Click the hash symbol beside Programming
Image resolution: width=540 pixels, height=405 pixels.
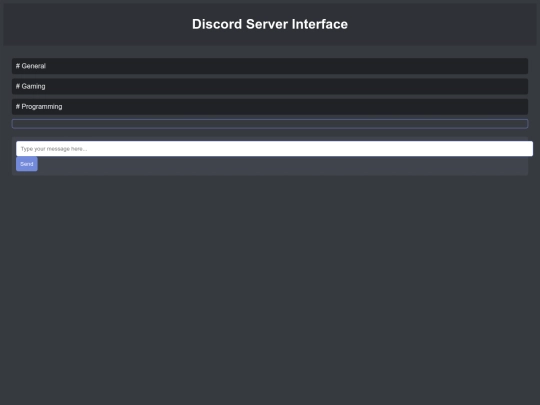(18, 106)
